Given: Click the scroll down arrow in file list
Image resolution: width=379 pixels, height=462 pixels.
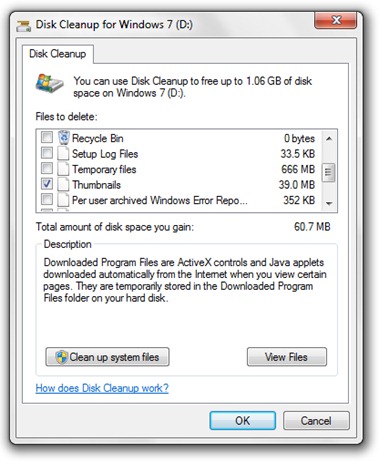Looking at the screenshot, I should coord(329,203).
